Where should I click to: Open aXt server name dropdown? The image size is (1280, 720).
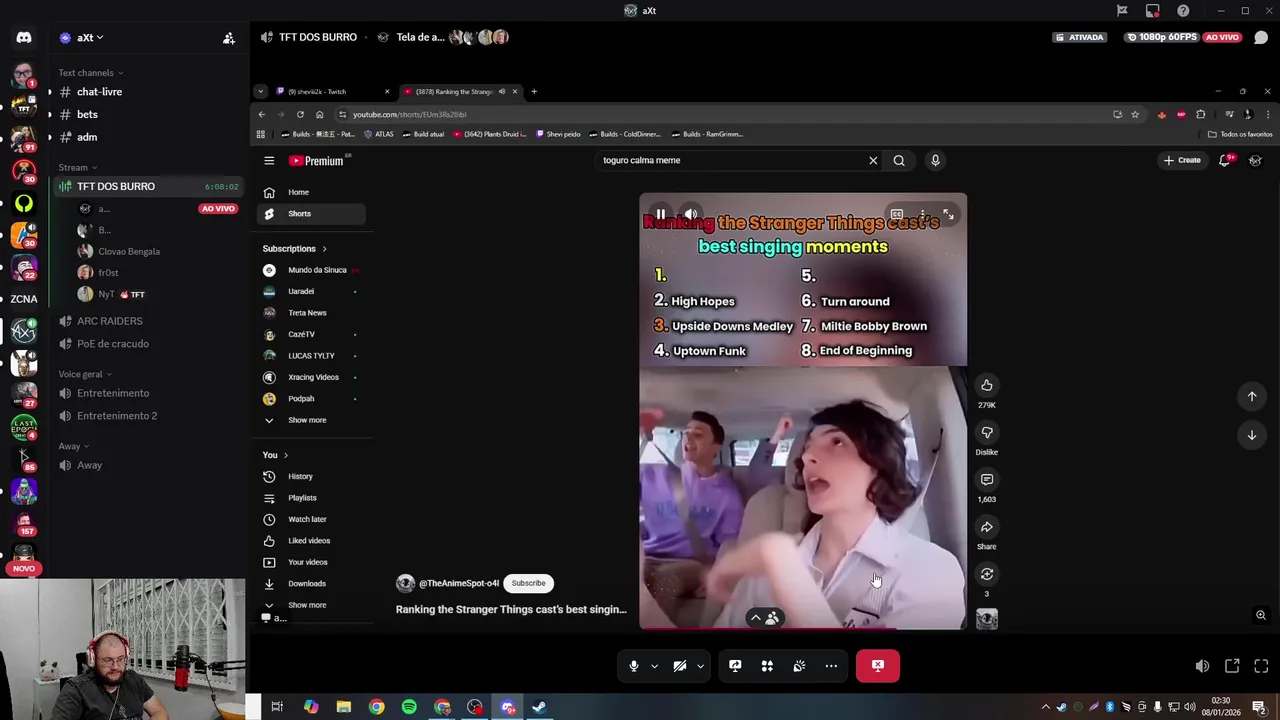pyautogui.click(x=91, y=38)
